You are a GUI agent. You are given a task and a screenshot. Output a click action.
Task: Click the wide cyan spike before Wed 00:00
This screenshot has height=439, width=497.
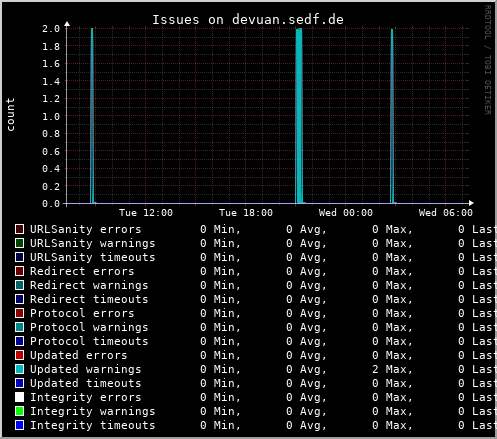click(299, 116)
